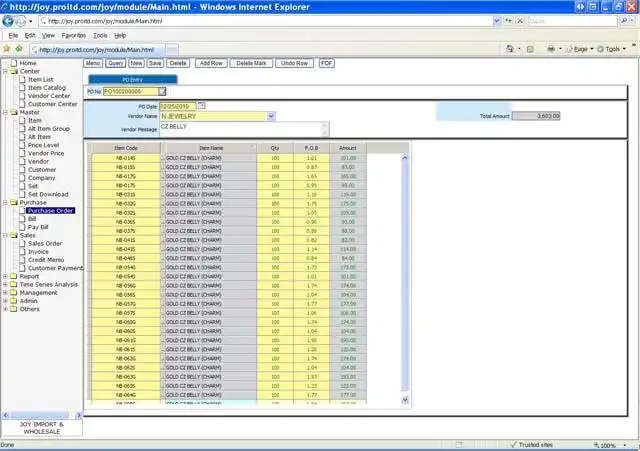This screenshot has width=640, height=451.
Task: Click the Add to Favorites icon
Action: 19,49
